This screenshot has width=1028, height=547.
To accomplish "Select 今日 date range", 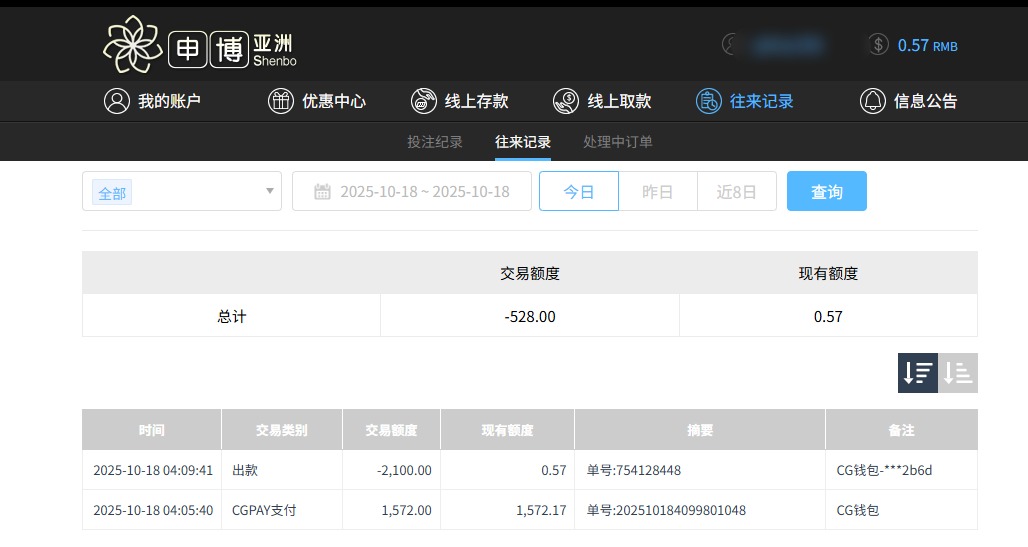I will (x=579, y=191).
